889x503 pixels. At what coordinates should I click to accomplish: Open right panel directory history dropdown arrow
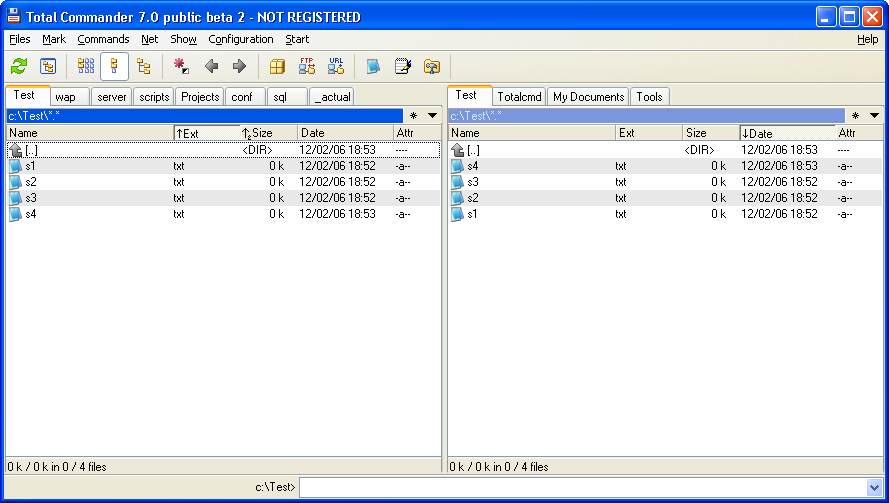pos(874,116)
